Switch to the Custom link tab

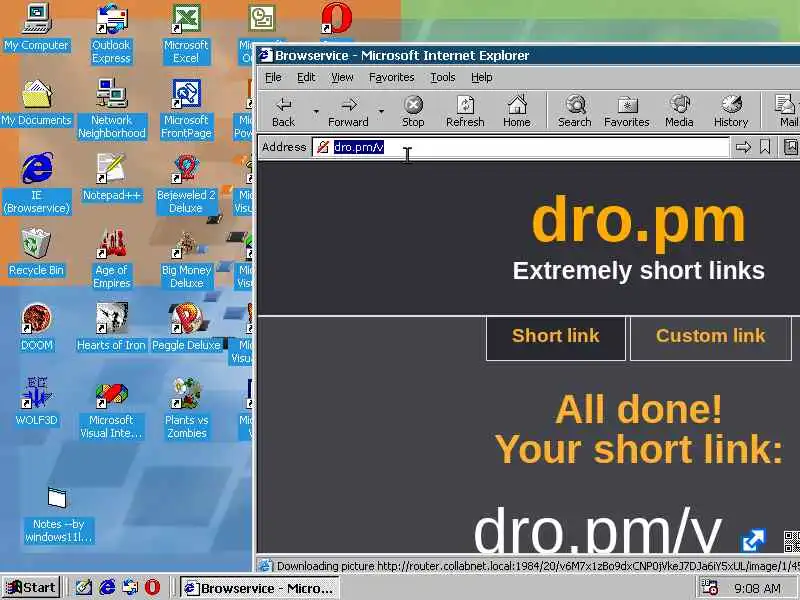pos(711,338)
